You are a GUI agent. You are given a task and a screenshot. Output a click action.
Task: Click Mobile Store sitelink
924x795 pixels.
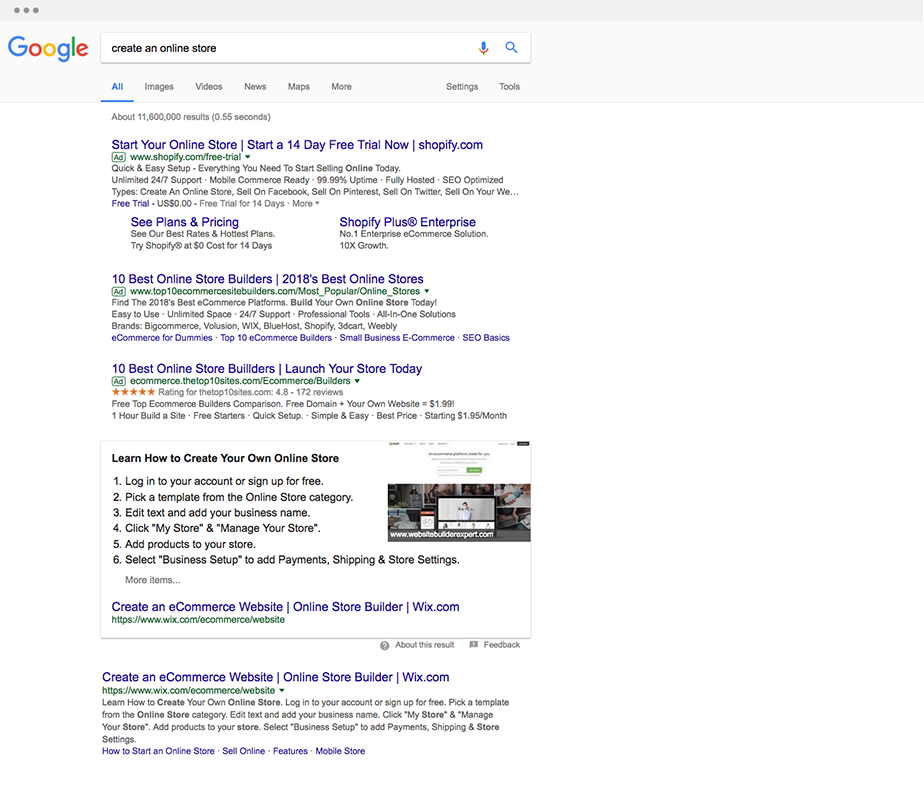[x=340, y=751]
